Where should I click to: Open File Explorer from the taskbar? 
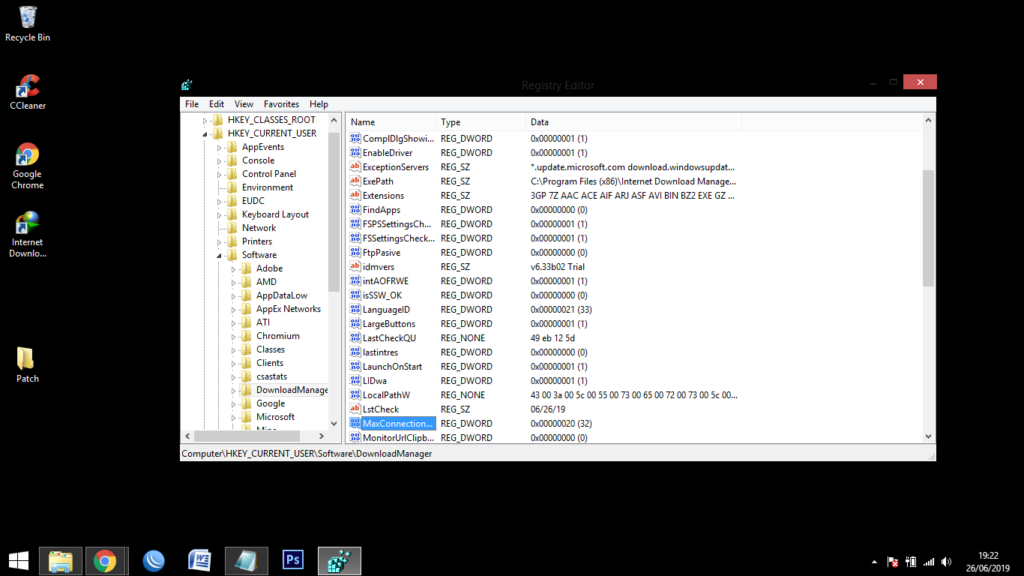(61, 560)
